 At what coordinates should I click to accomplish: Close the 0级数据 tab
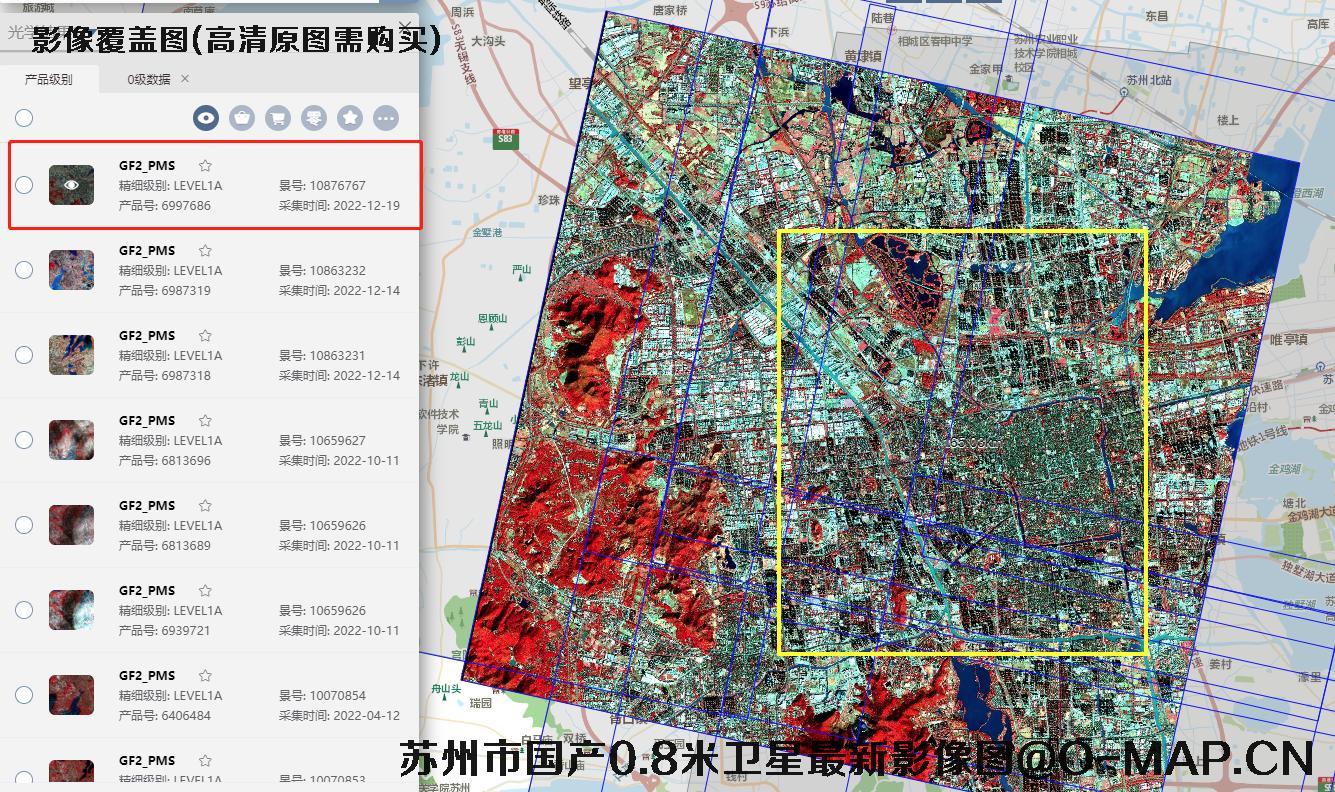185,79
